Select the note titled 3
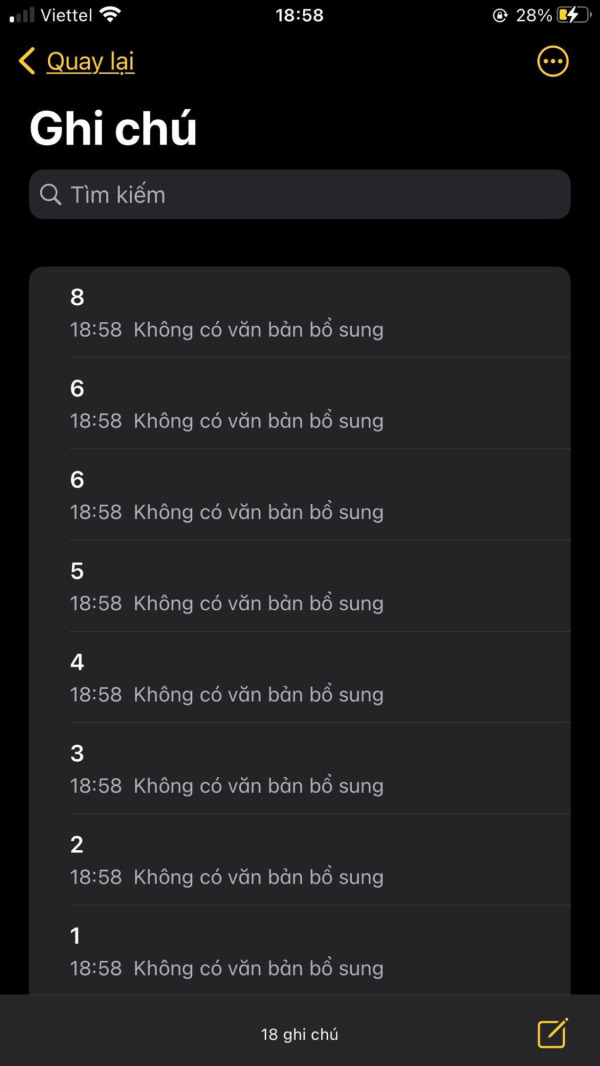 (x=300, y=768)
